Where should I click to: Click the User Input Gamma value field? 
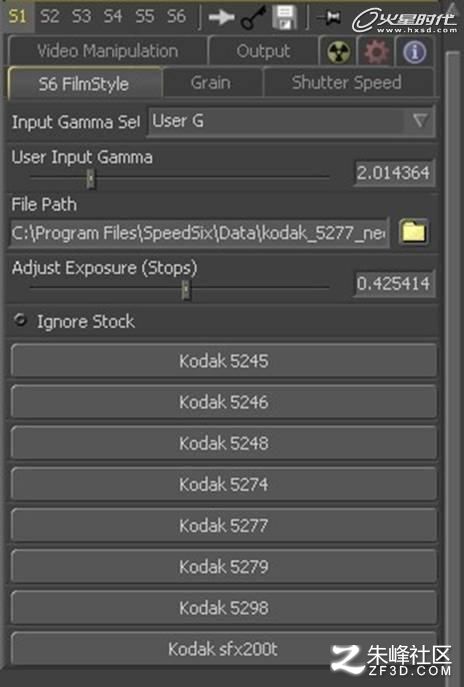tap(393, 173)
